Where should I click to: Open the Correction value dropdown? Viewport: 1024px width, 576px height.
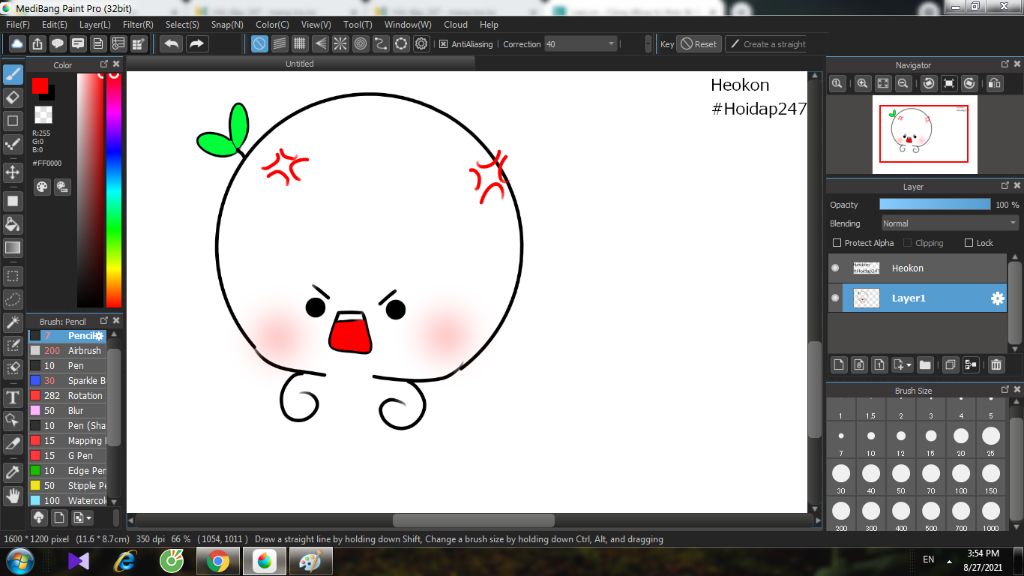click(611, 44)
